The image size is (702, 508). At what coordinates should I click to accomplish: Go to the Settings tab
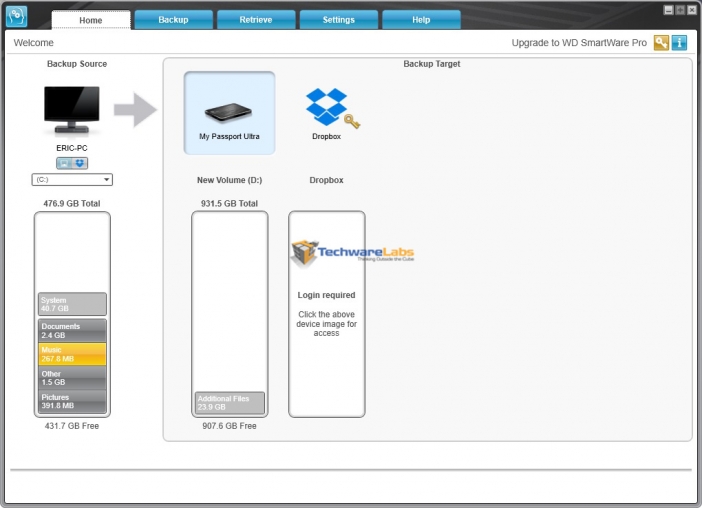[x=338, y=20]
